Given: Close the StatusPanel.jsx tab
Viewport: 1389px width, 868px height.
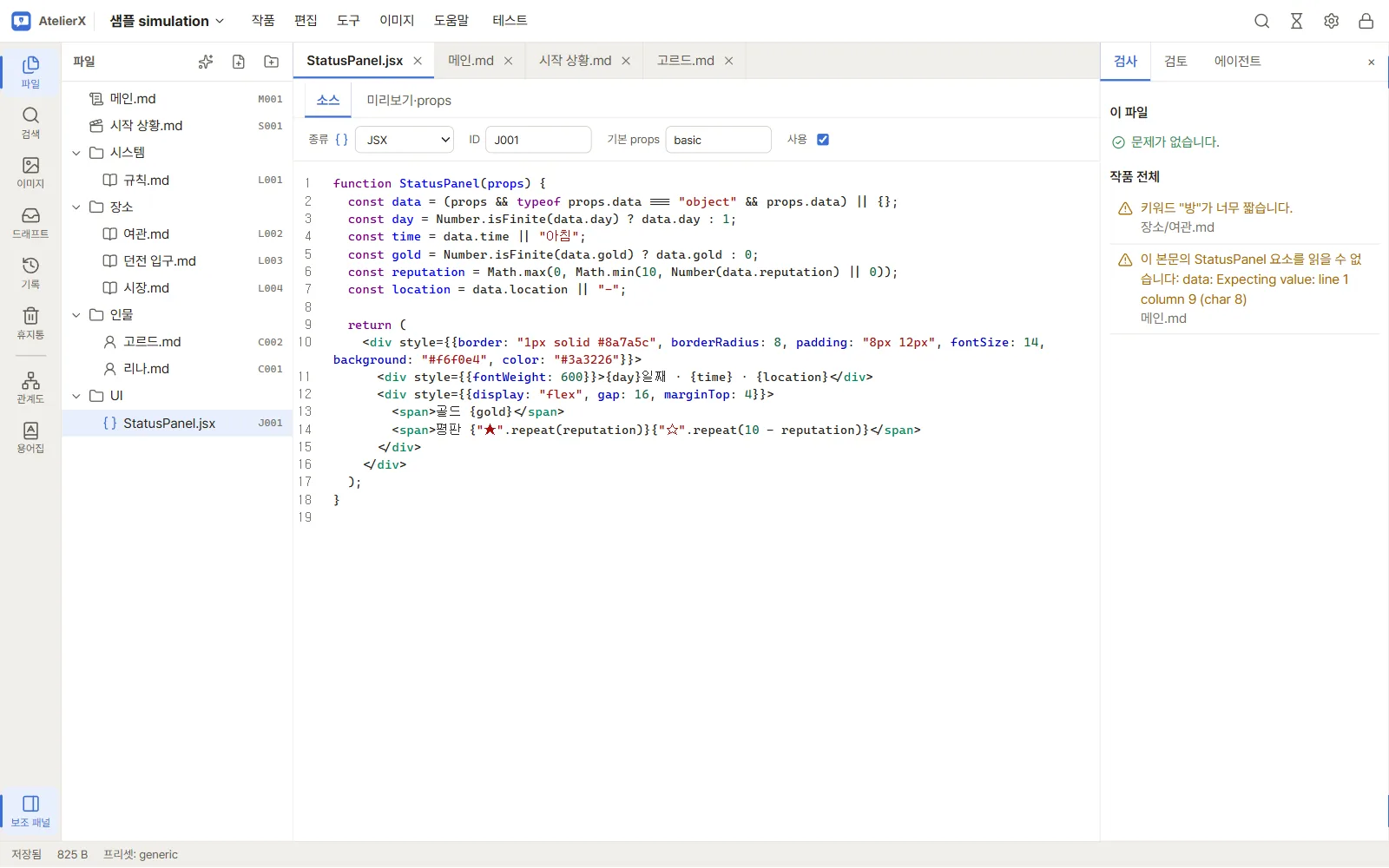Looking at the screenshot, I should pyautogui.click(x=418, y=61).
